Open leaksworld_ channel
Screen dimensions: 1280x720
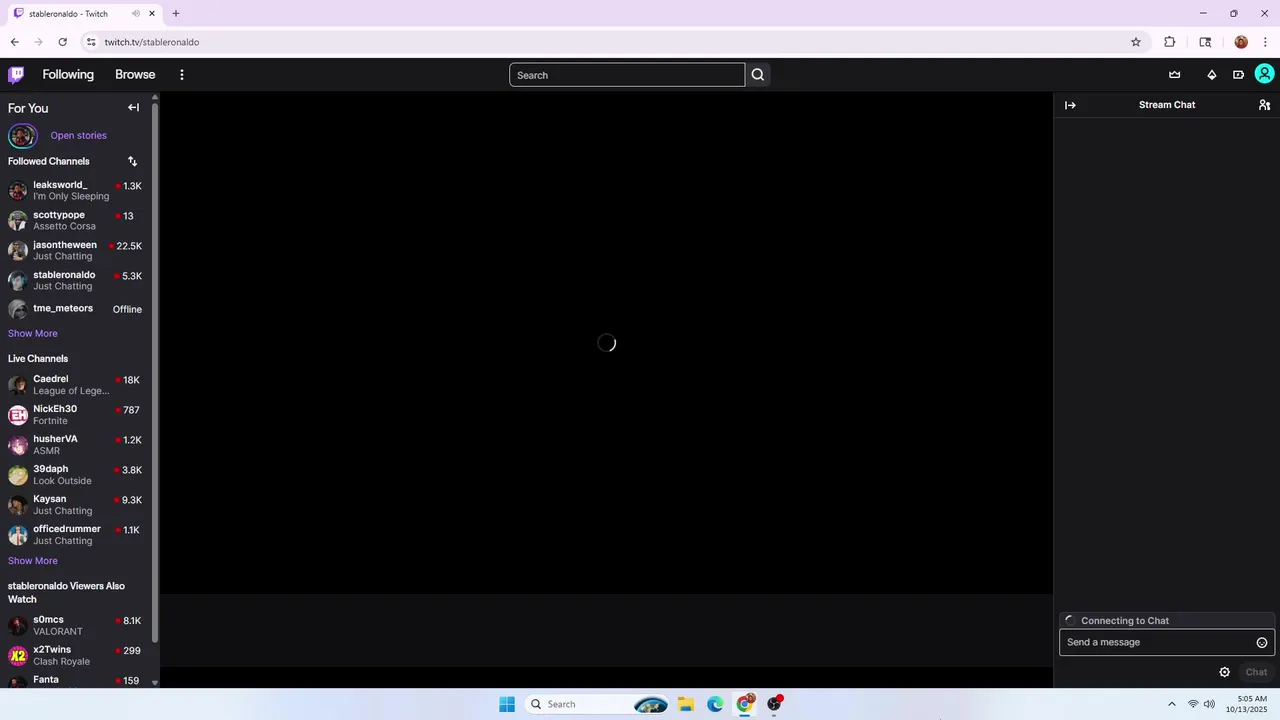point(76,190)
